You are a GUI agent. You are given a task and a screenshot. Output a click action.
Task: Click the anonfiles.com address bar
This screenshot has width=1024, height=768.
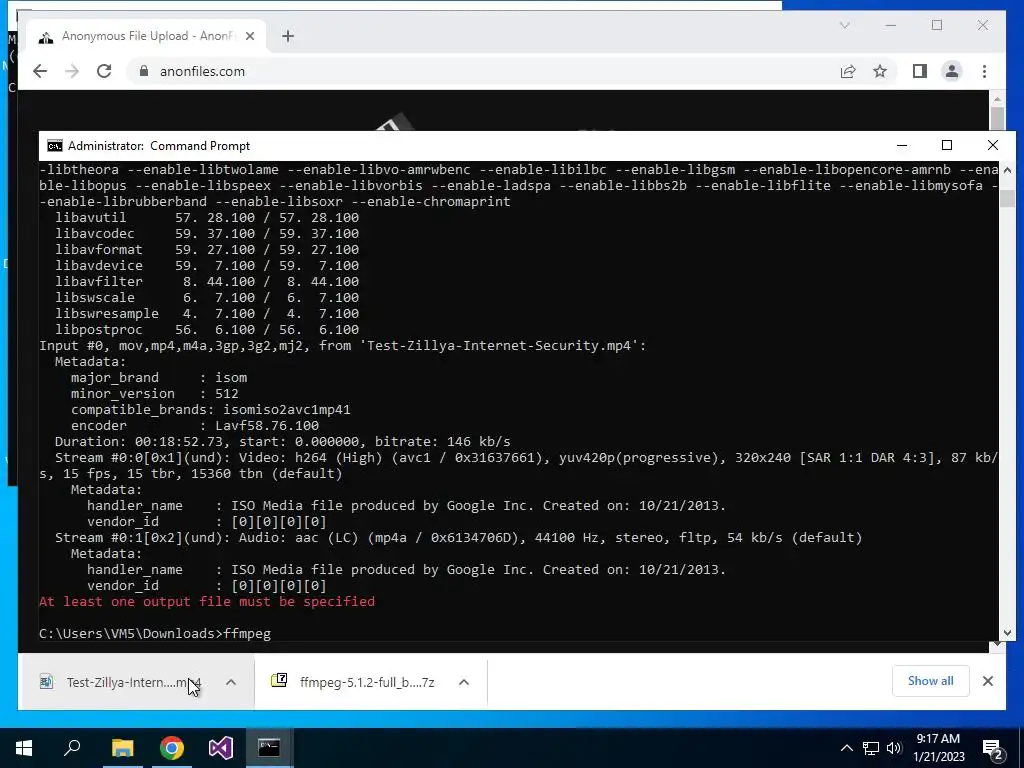pos(483,71)
